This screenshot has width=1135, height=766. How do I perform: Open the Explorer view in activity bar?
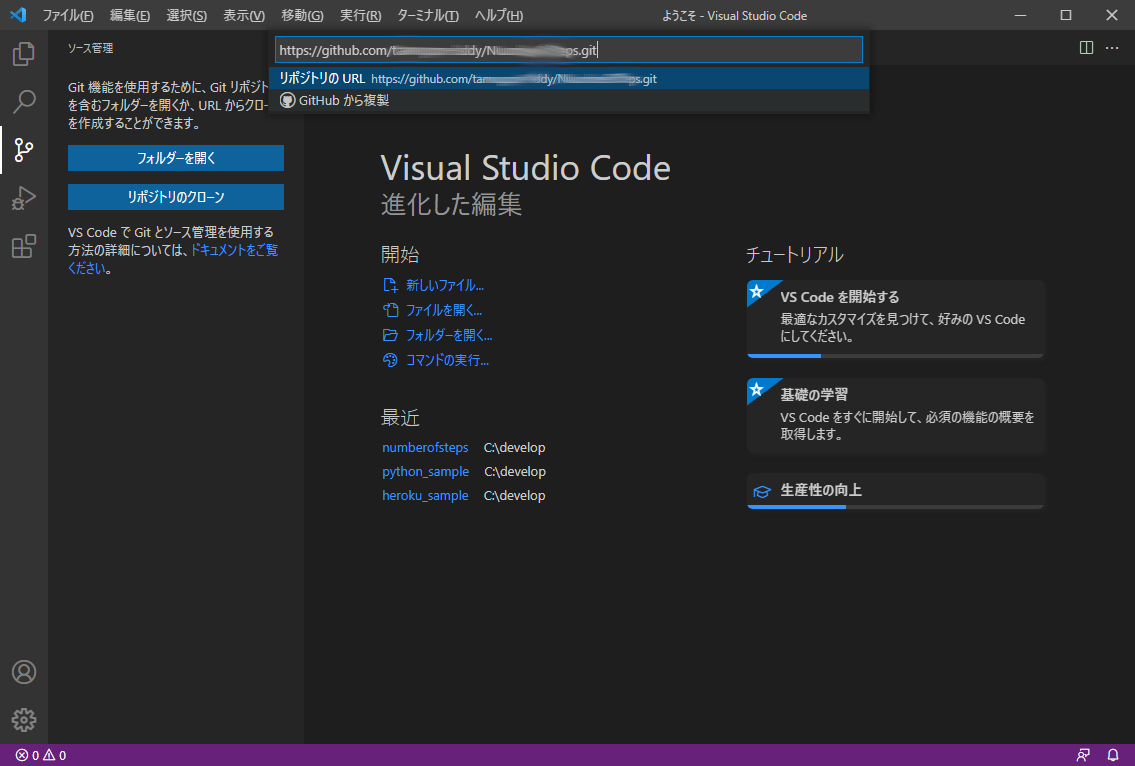[x=24, y=53]
